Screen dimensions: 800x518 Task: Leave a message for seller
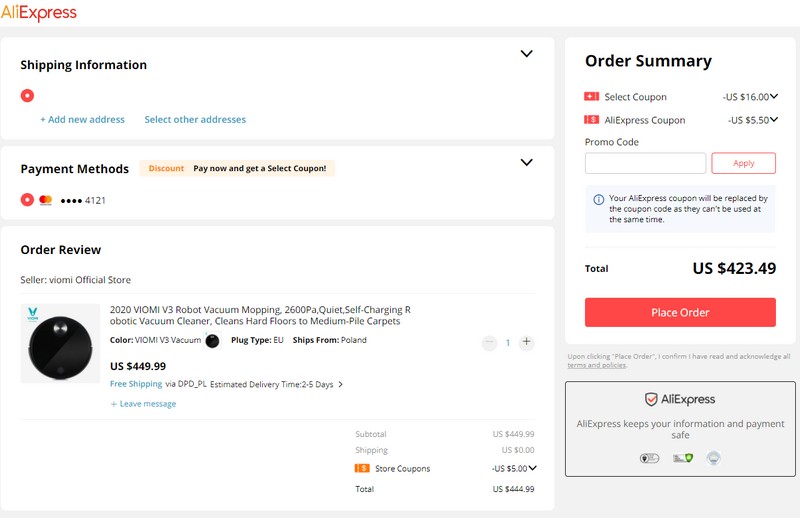point(143,404)
